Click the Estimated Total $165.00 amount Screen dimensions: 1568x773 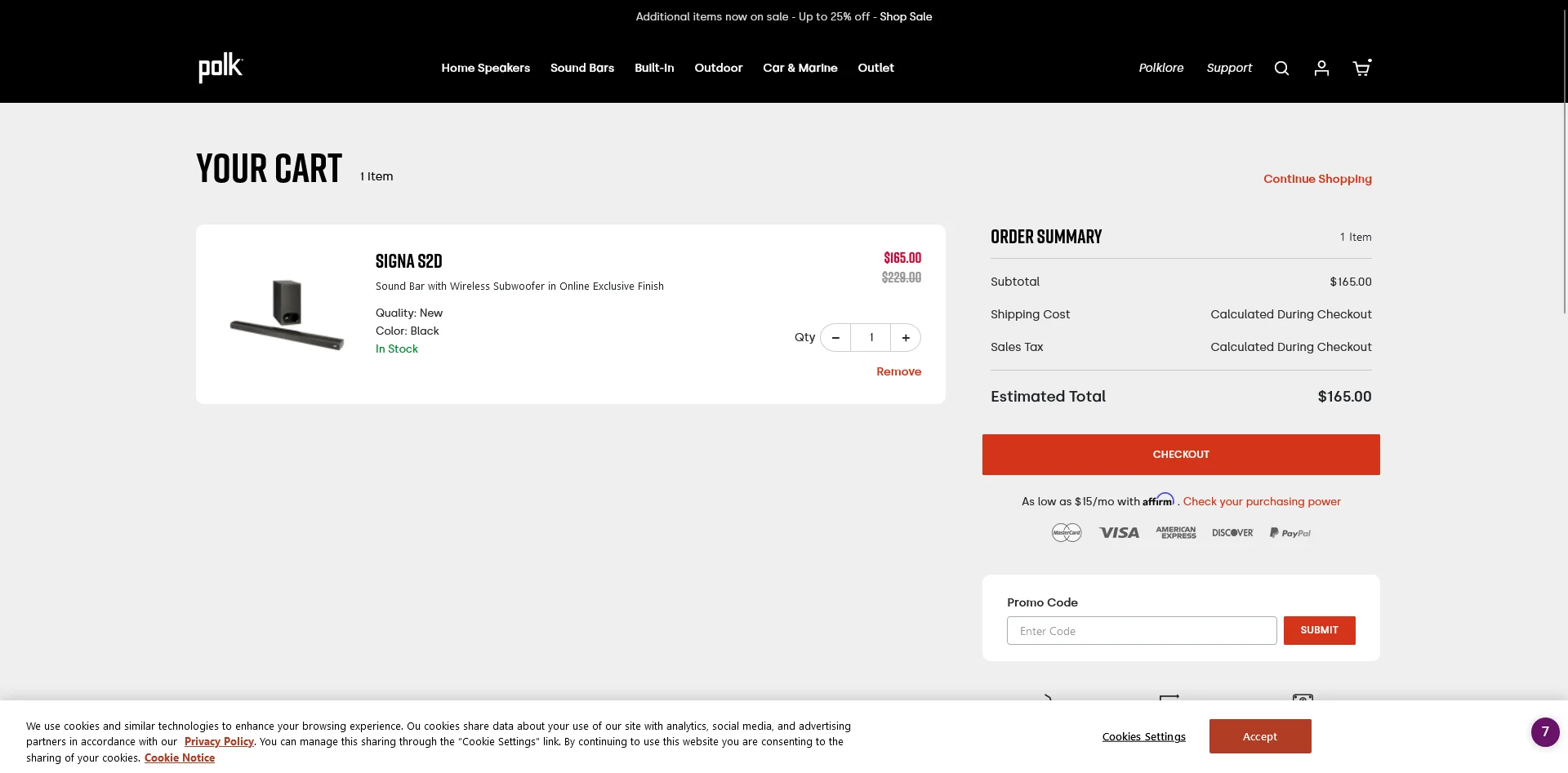1344,397
